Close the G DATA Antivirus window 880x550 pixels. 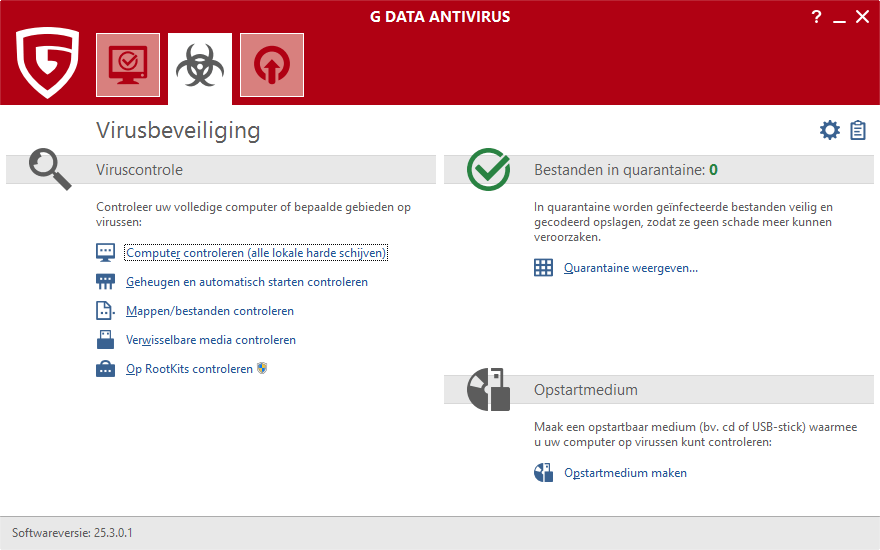tap(863, 17)
